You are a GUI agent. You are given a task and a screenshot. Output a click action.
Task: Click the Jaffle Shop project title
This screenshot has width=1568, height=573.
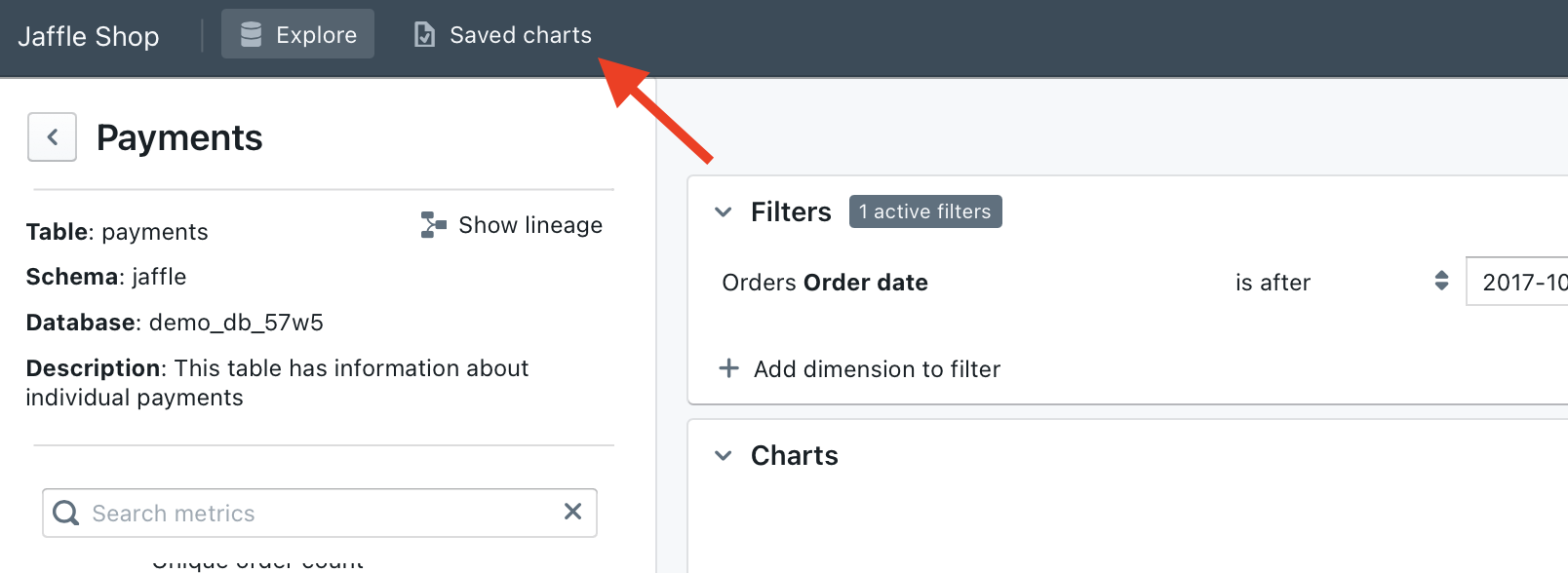click(x=89, y=36)
